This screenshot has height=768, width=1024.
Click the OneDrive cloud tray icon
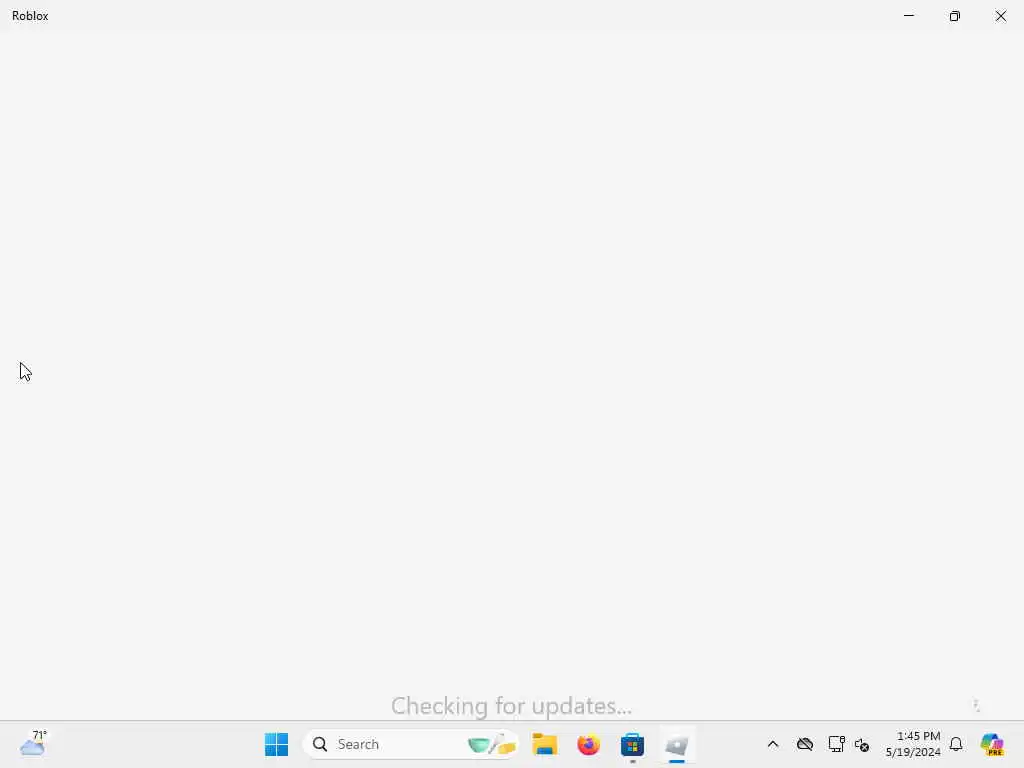click(805, 744)
